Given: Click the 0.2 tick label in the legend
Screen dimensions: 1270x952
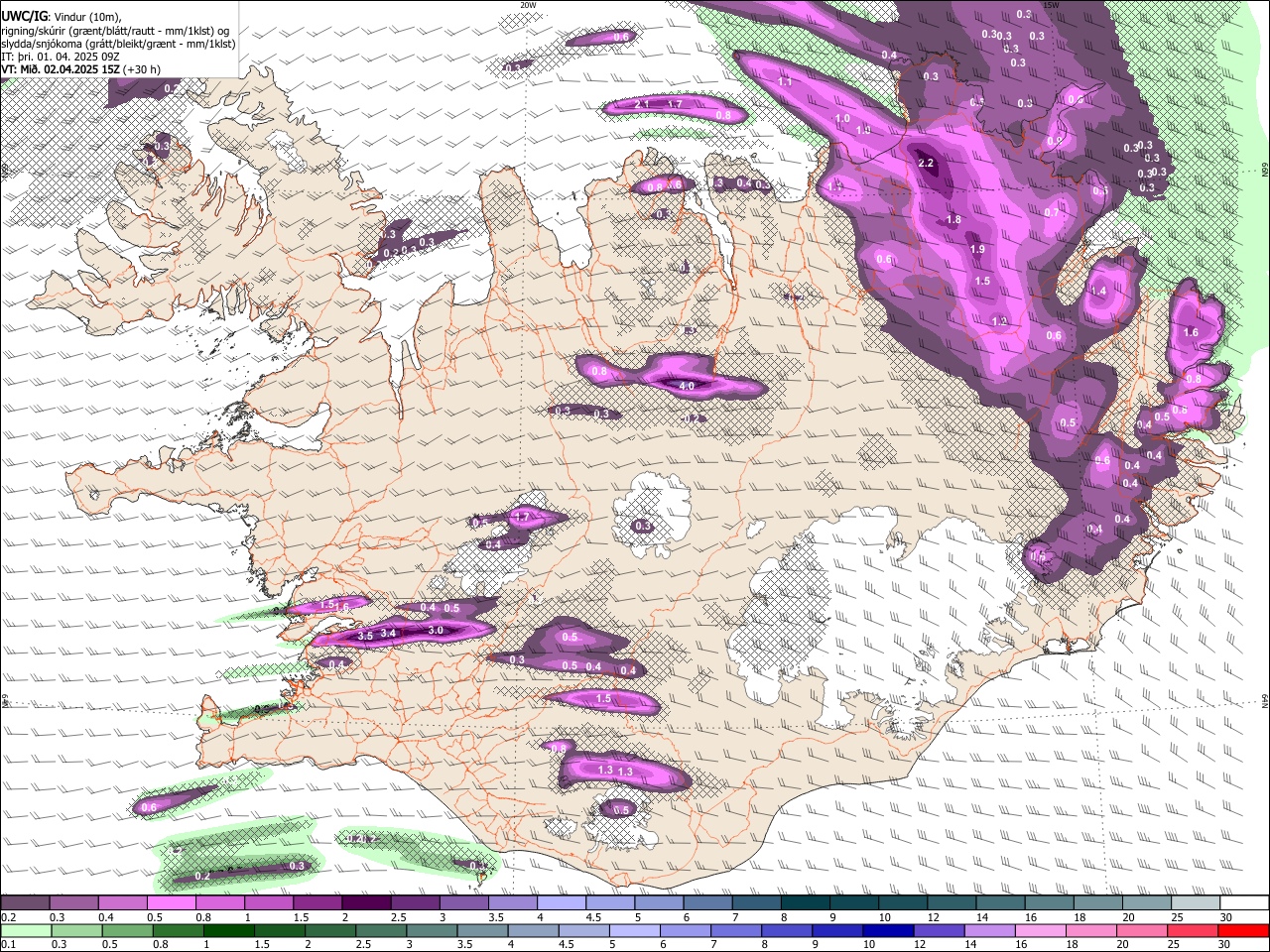Looking at the screenshot, I should [7, 917].
